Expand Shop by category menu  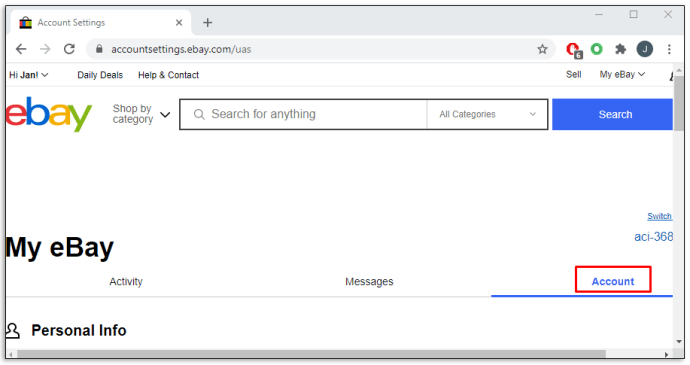(141, 114)
